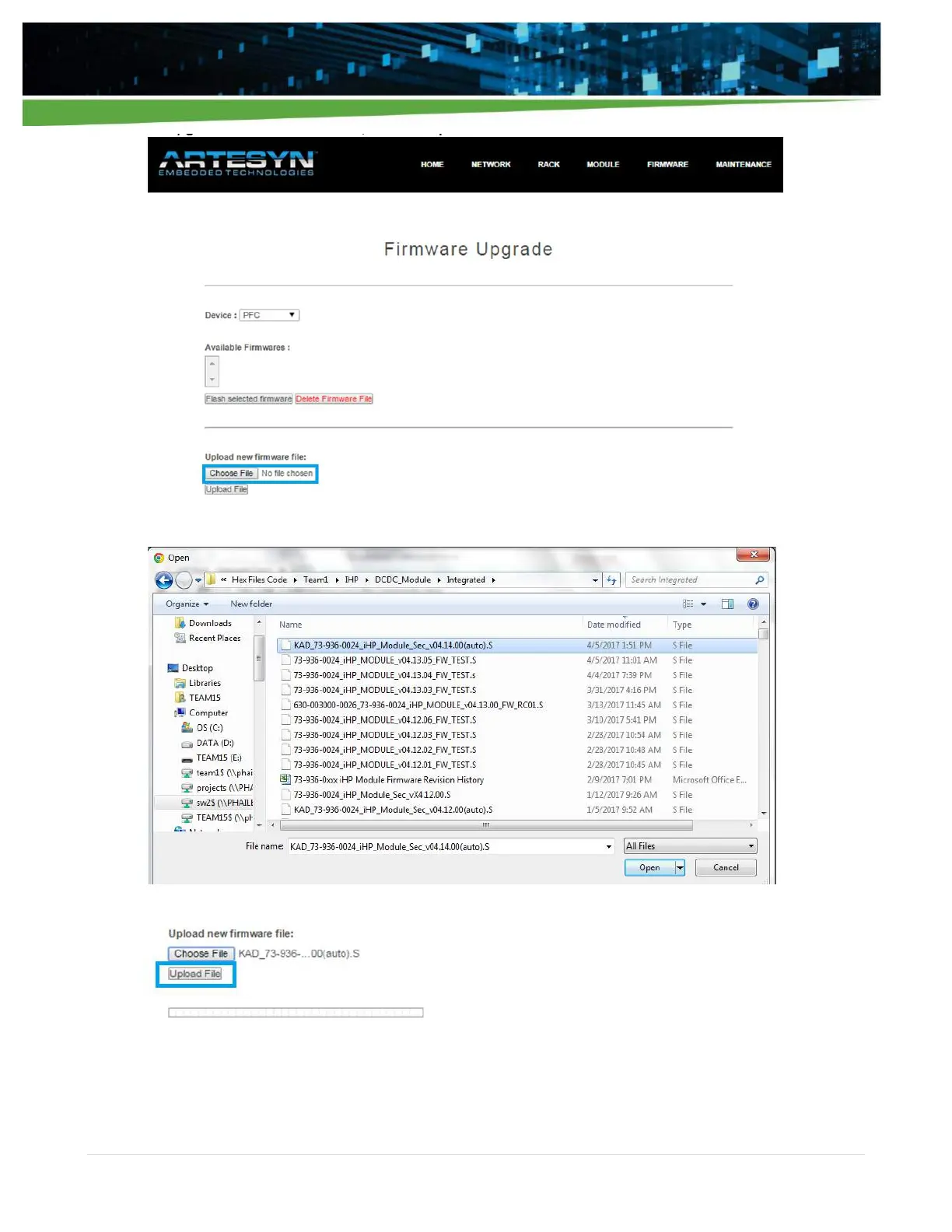This screenshot has width=952, height=1232.
Task: Open the RACK menu item
Action: coord(548,164)
